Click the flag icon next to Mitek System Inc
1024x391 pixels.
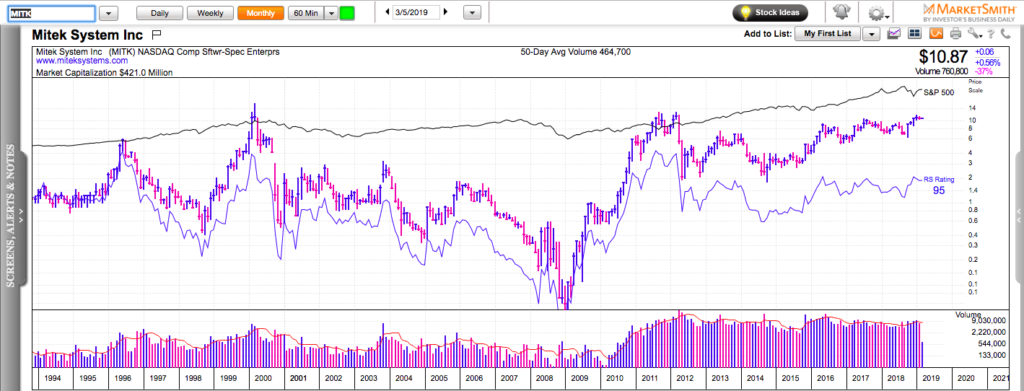(156, 34)
